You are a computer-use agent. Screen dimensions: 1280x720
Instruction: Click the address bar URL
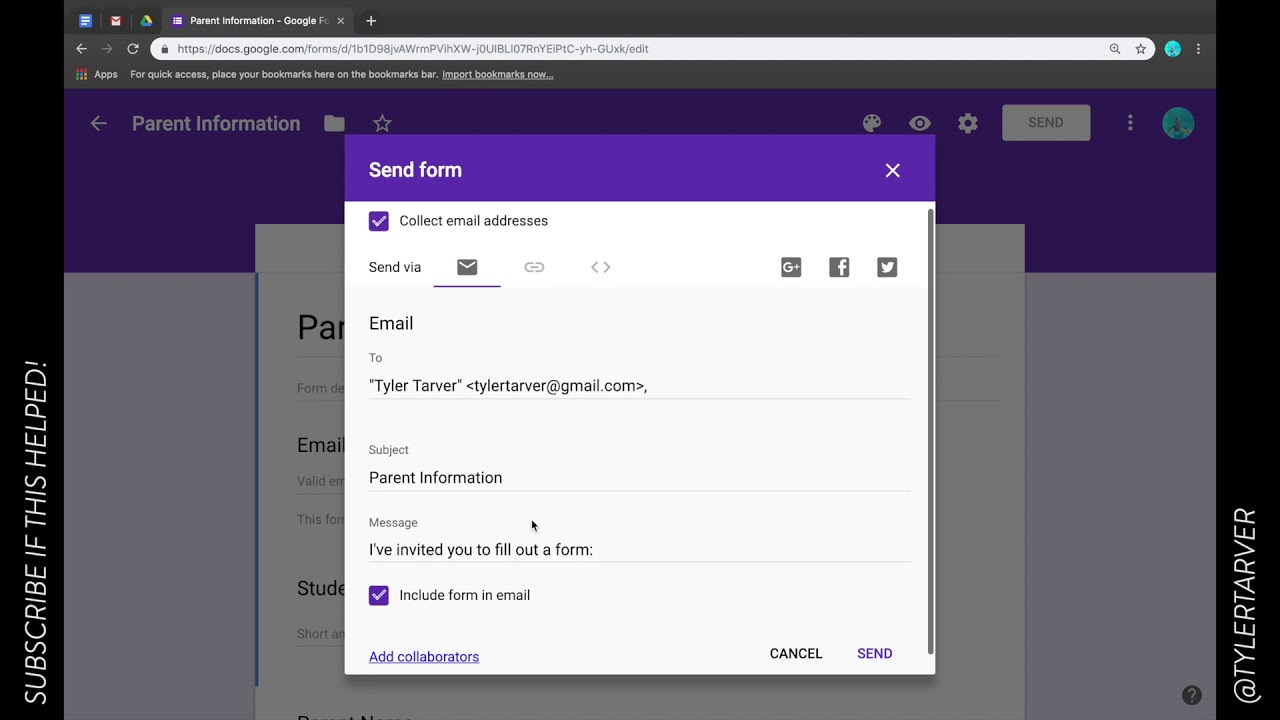(413, 48)
